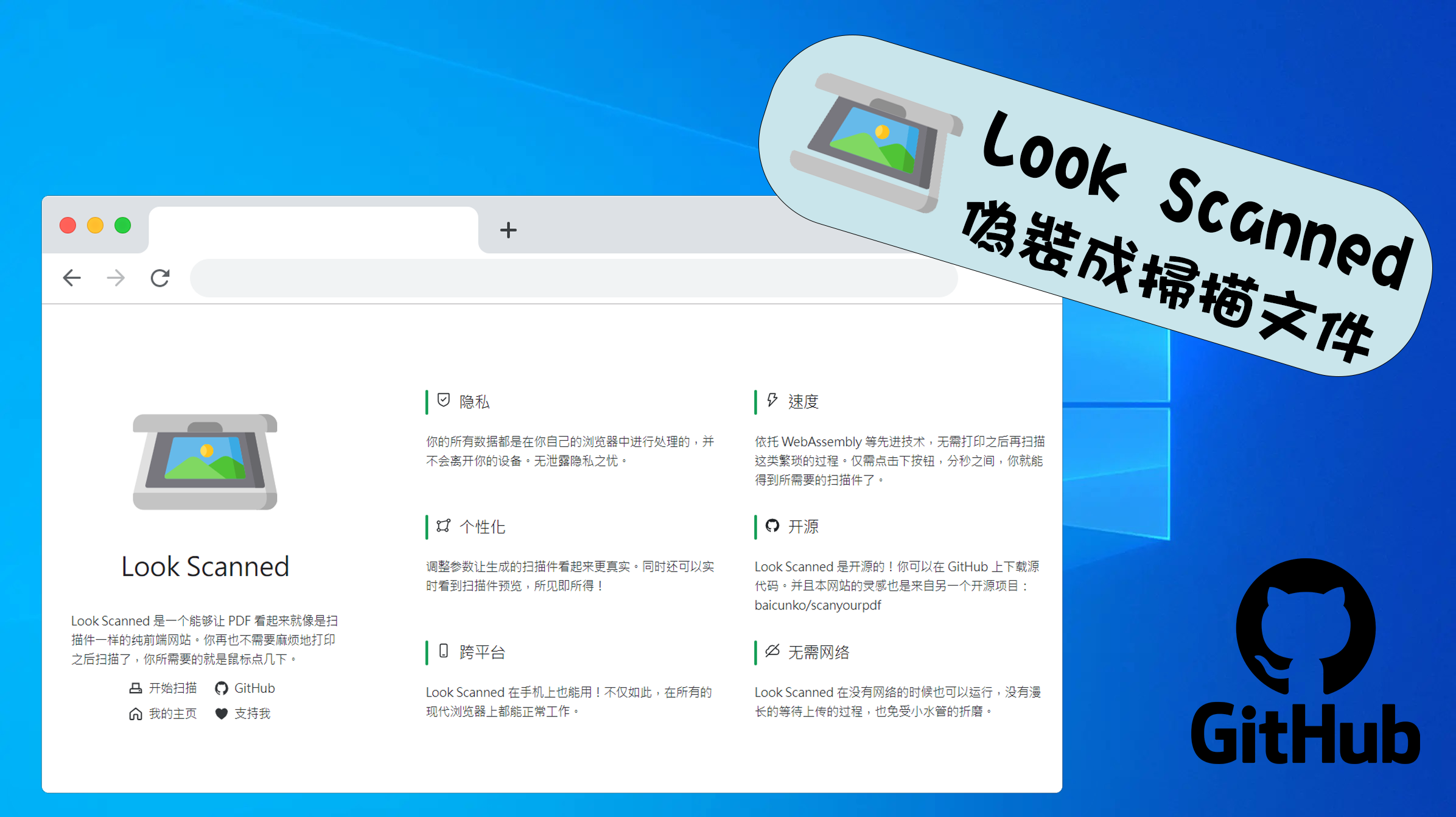
Task: Click the browser forward arrow
Action: tap(116, 278)
